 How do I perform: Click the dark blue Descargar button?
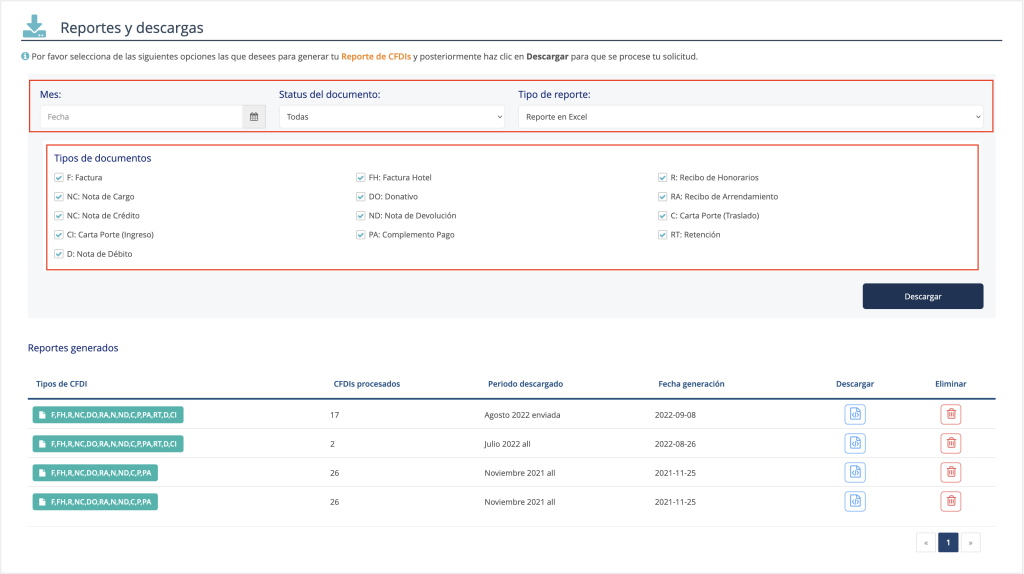923,296
